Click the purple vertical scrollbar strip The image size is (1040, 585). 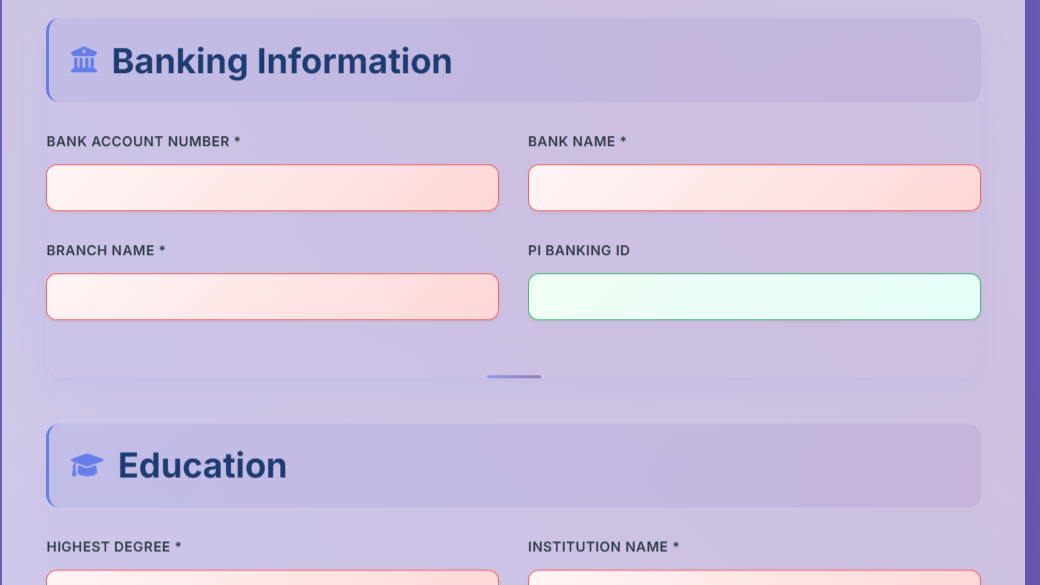pyautogui.click(x=1032, y=292)
